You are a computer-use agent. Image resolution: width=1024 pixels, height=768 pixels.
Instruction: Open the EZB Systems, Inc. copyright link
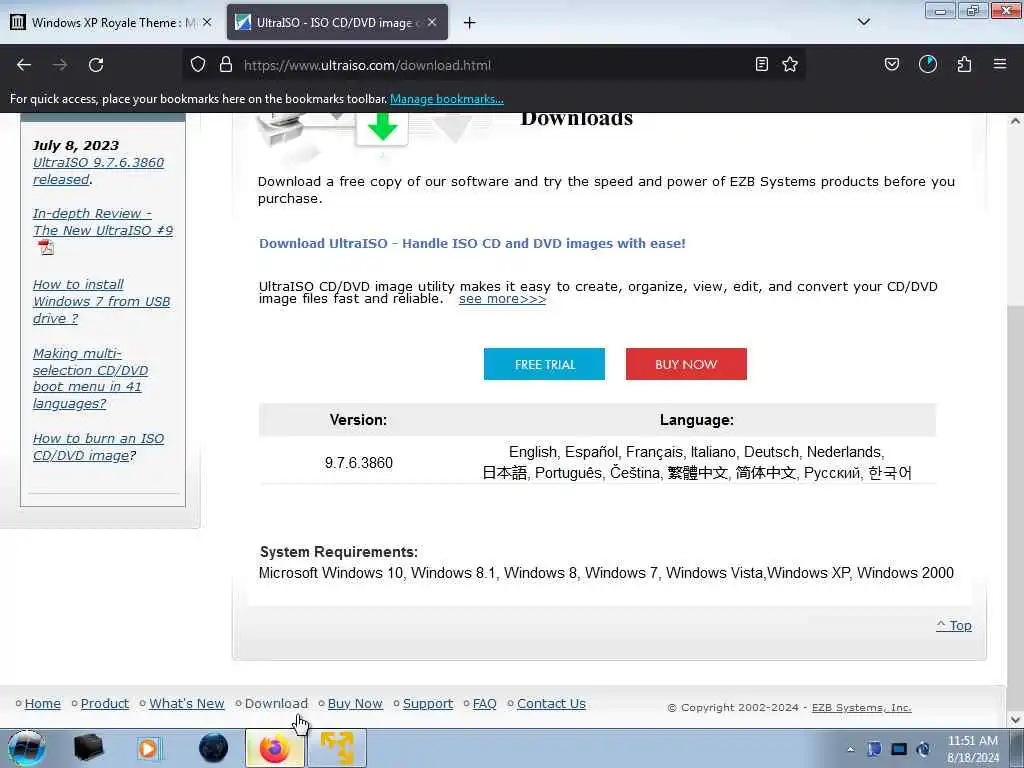point(861,707)
